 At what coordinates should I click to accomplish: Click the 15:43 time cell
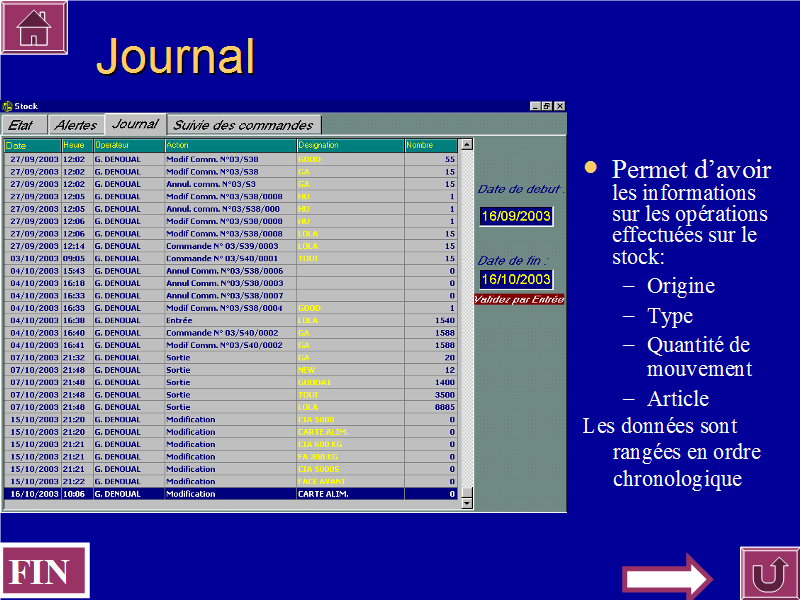[x=77, y=271]
